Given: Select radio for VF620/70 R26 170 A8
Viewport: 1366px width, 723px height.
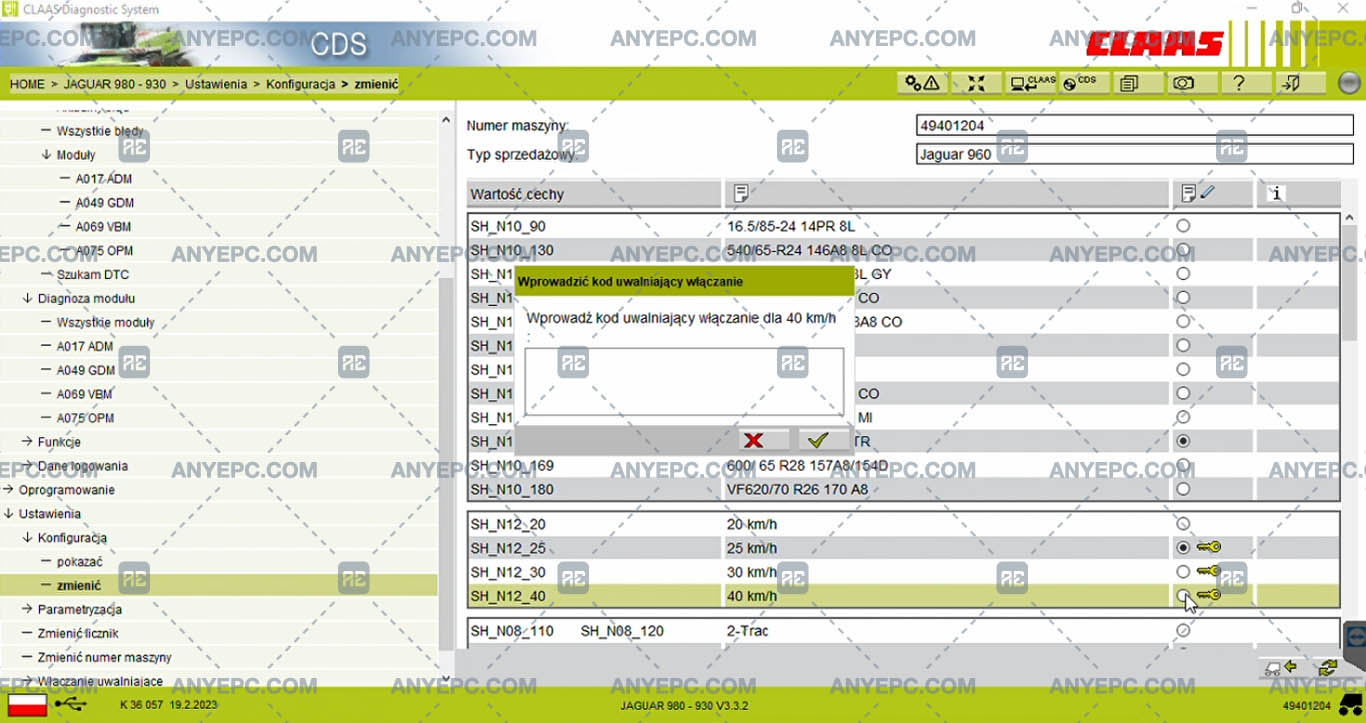Looking at the screenshot, I should click(1183, 489).
